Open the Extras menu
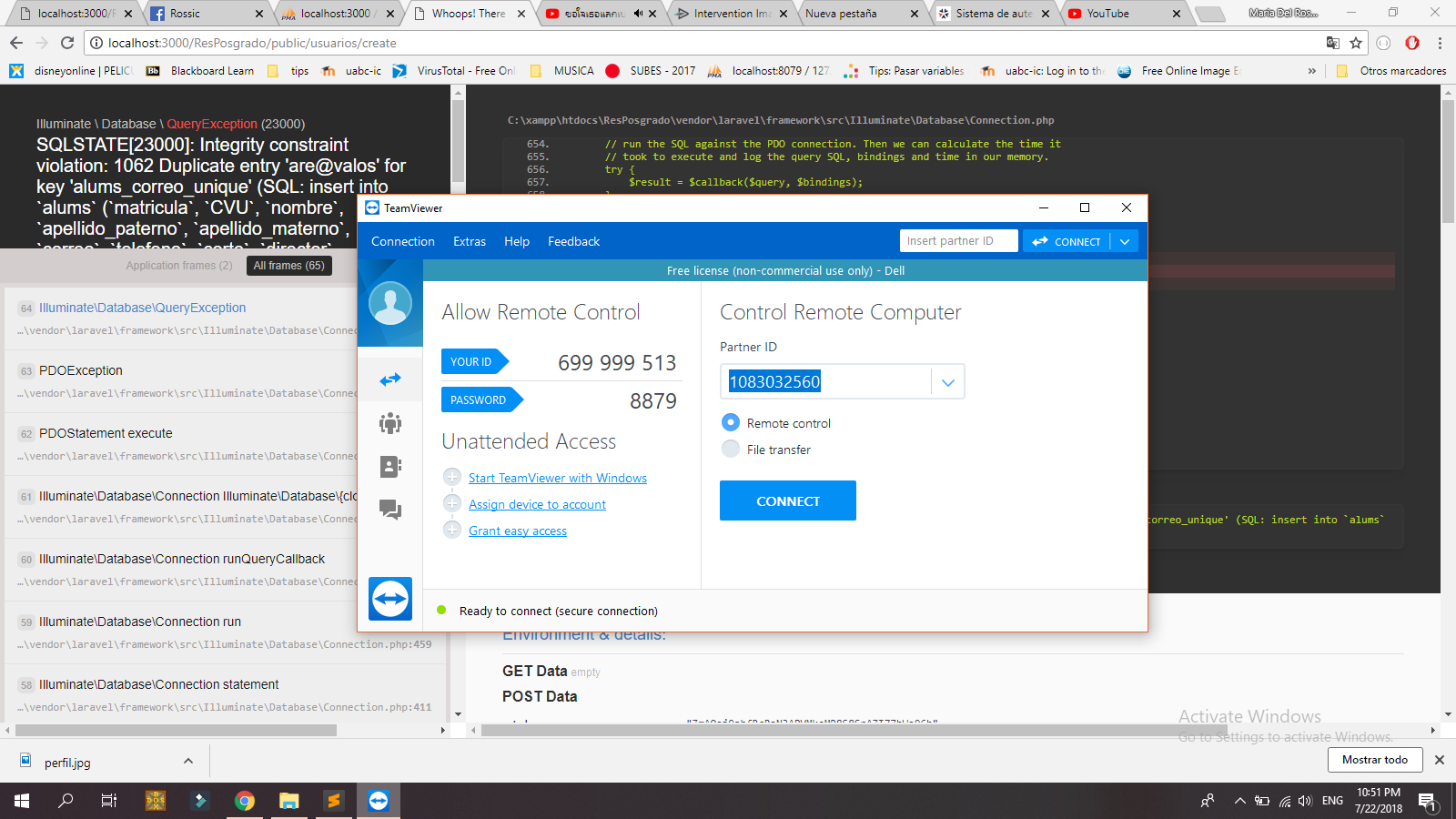The width and height of the screenshot is (1456, 819). coord(470,241)
